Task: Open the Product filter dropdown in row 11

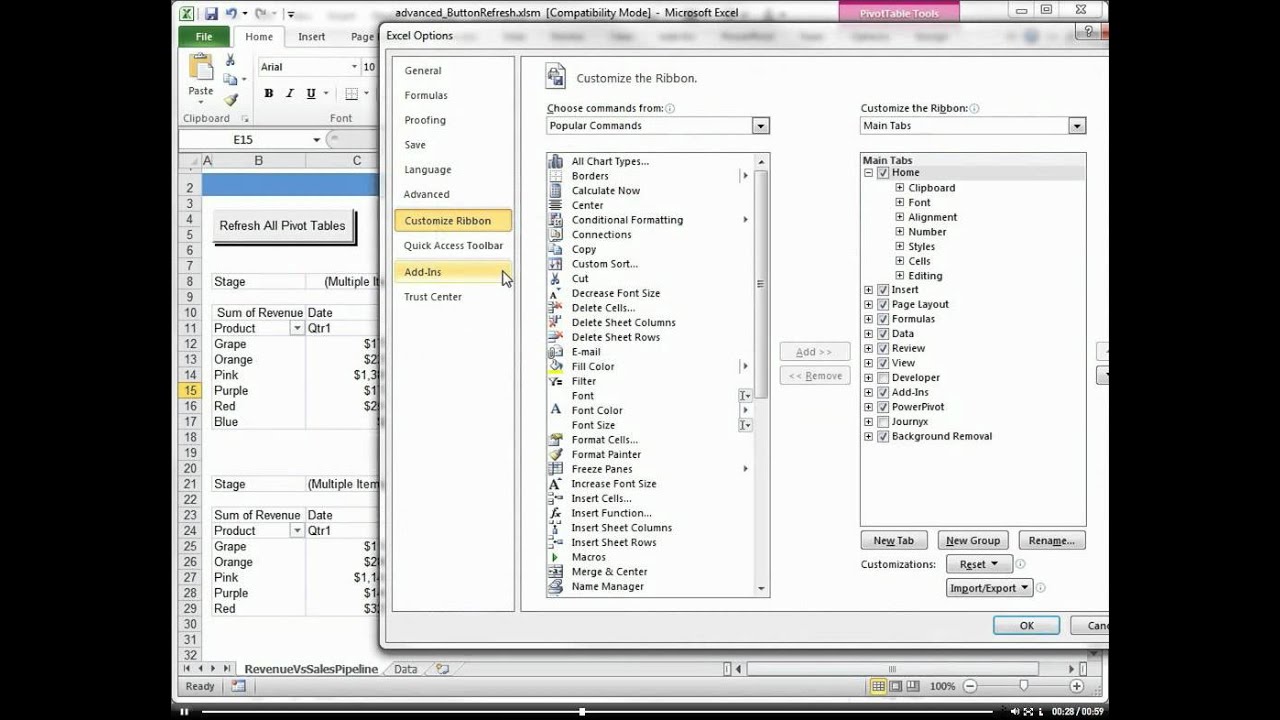Action: [297, 328]
